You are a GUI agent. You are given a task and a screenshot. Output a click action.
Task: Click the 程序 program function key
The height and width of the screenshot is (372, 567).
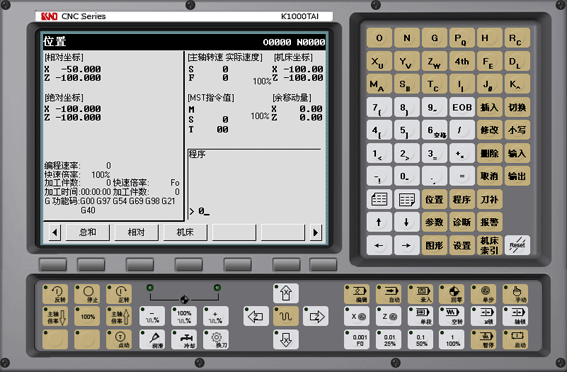(462, 199)
